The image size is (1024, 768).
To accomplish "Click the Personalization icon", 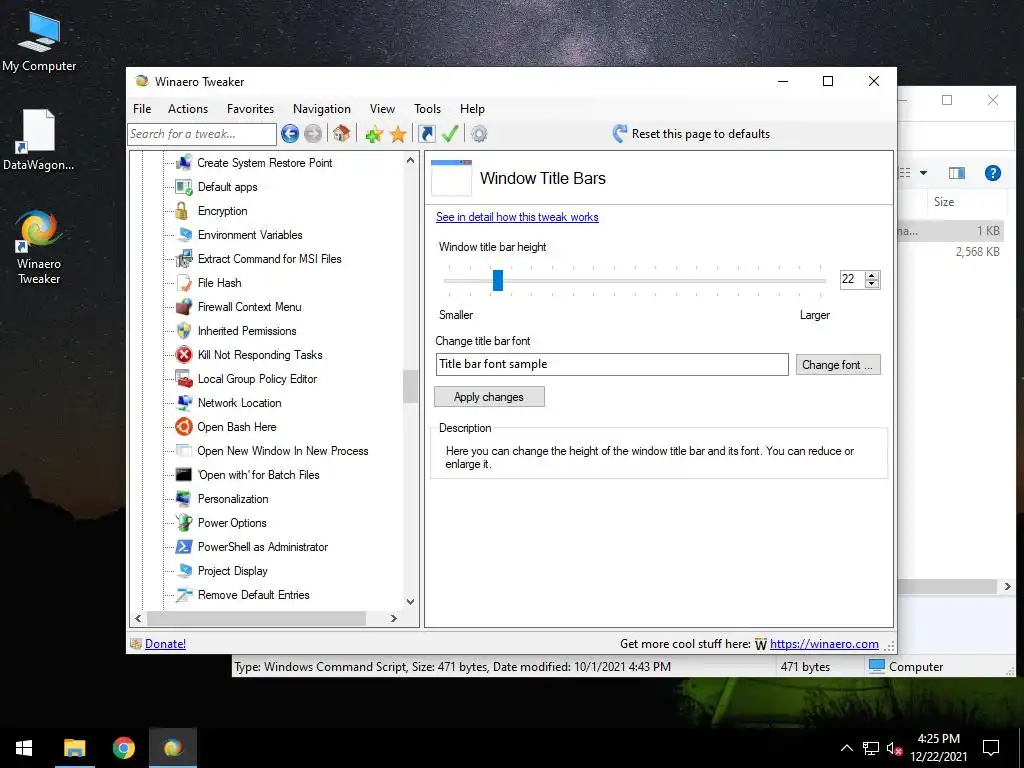I will point(184,498).
